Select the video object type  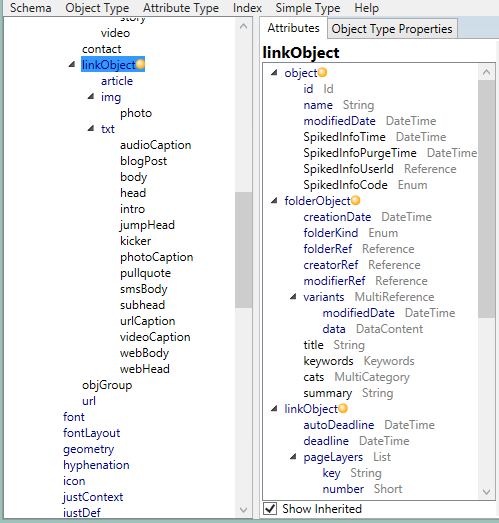pos(115,33)
